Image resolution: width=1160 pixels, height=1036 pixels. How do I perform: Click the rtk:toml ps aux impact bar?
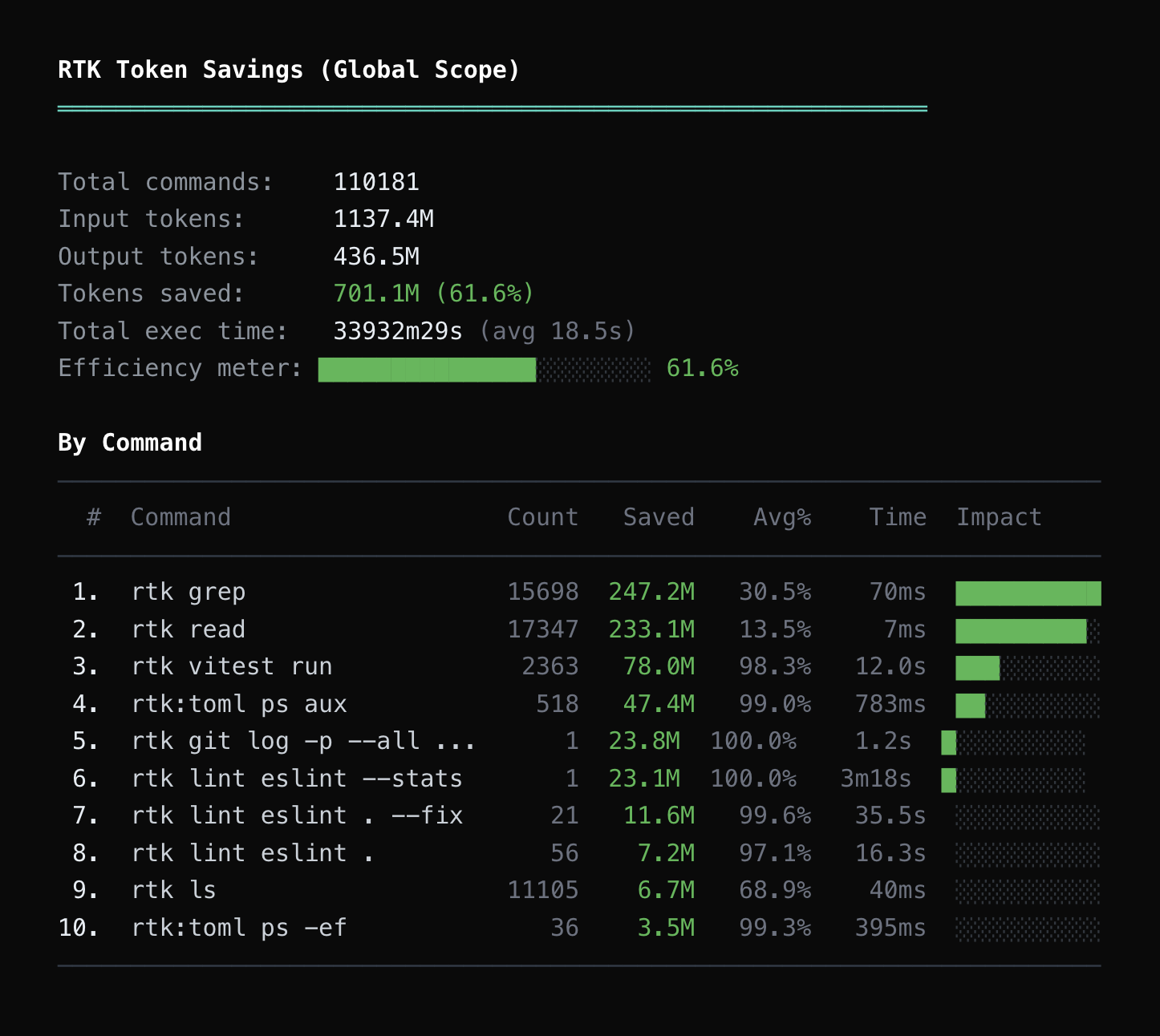click(1028, 706)
